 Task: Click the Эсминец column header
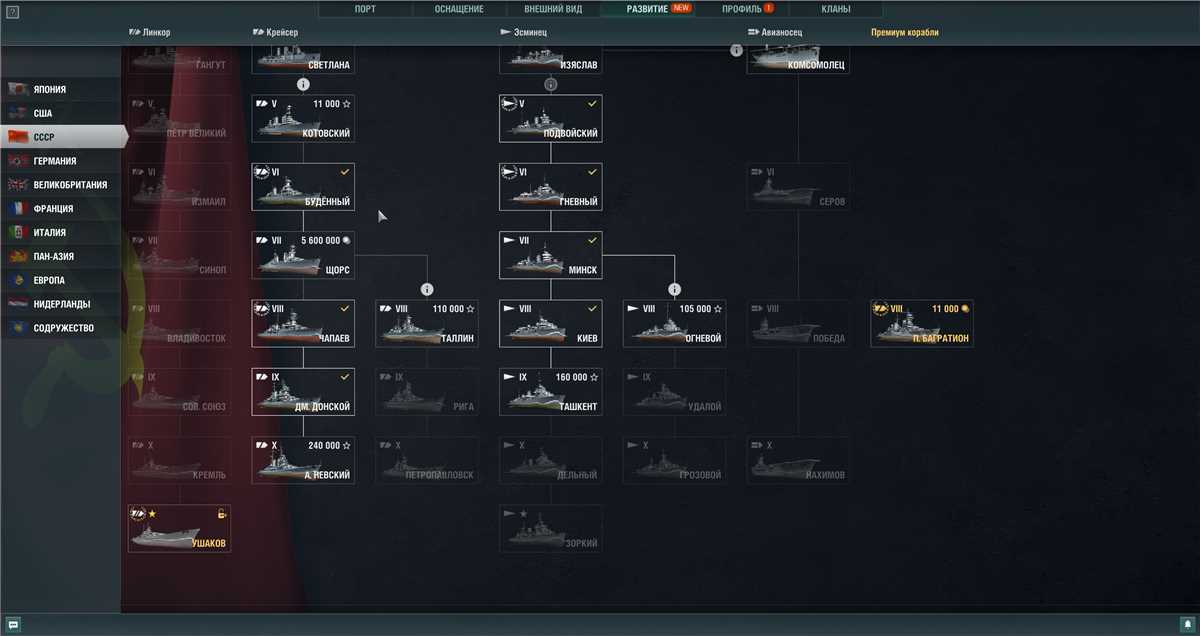(523, 32)
